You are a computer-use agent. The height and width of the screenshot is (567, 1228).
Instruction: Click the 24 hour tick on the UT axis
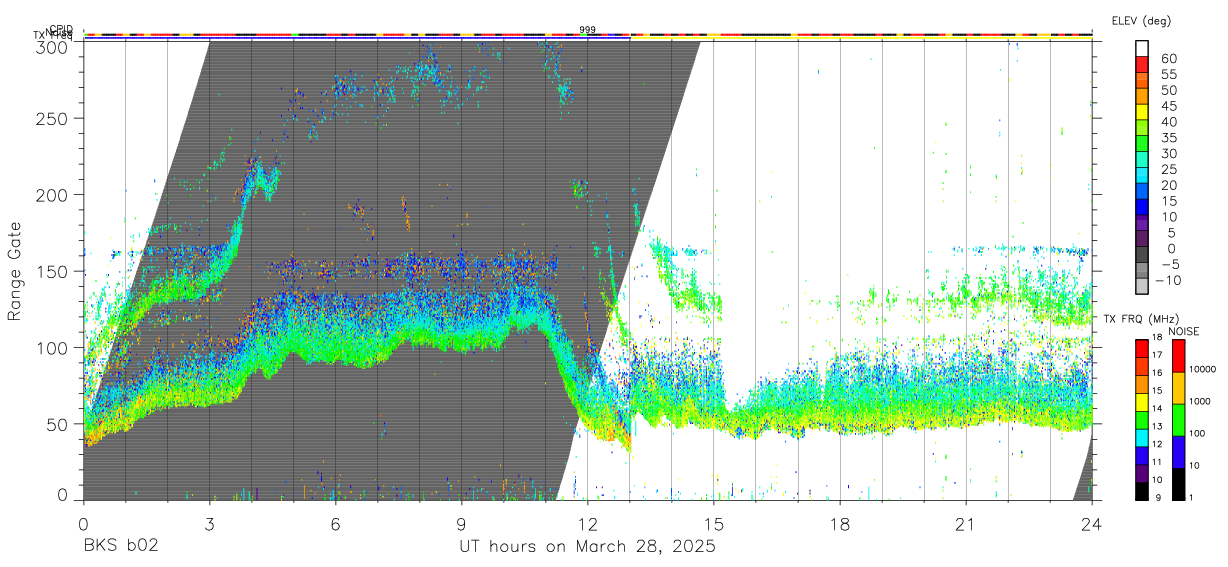(1092, 524)
